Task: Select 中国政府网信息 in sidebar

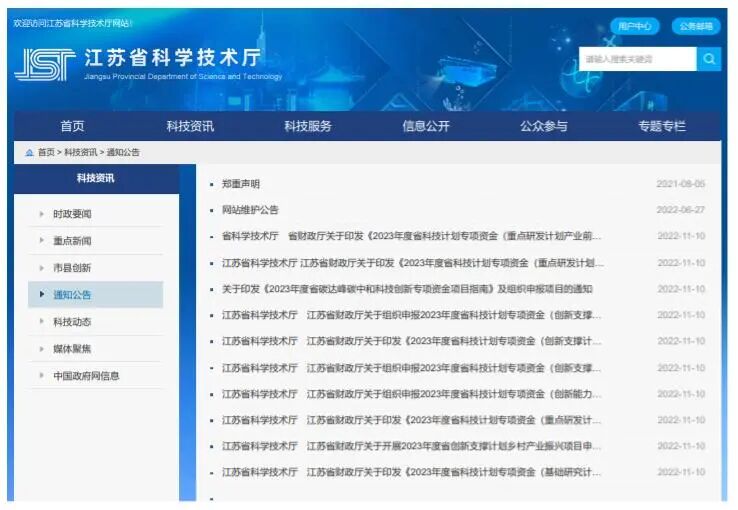Action: (x=86, y=376)
